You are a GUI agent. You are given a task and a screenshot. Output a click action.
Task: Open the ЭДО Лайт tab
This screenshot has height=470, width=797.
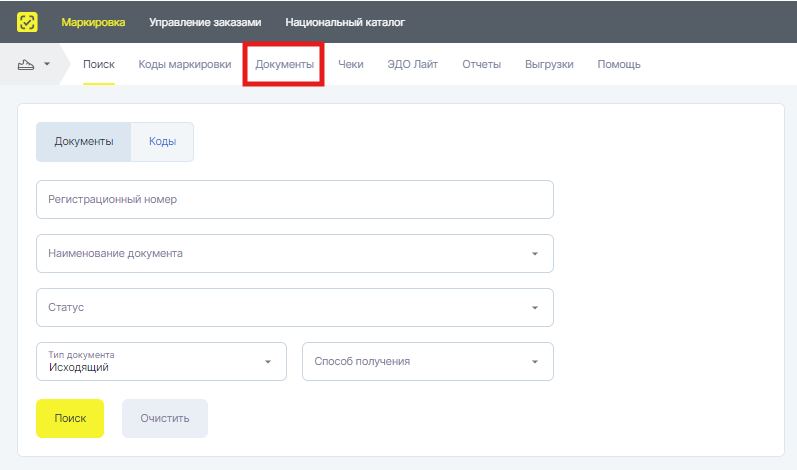(412, 65)
